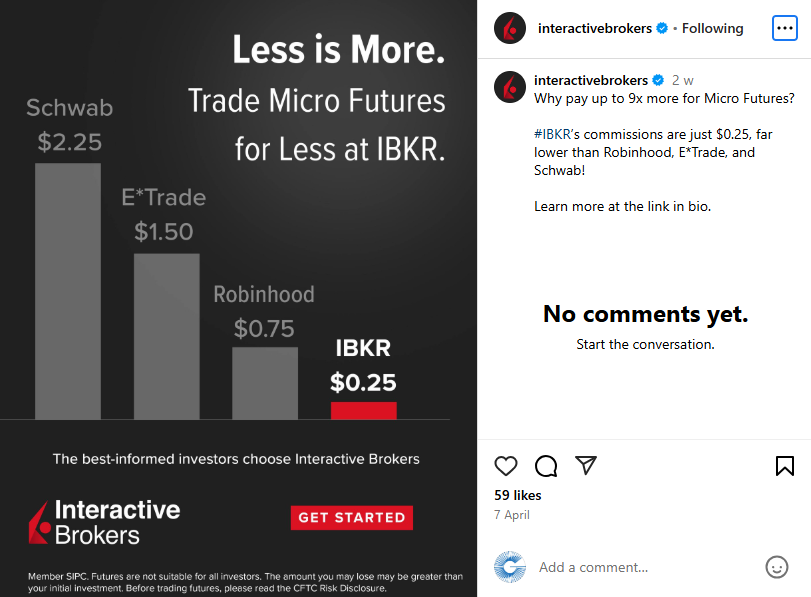Toggle the Following status button
The height and width of the screenshot is (597, 811).
713,28
